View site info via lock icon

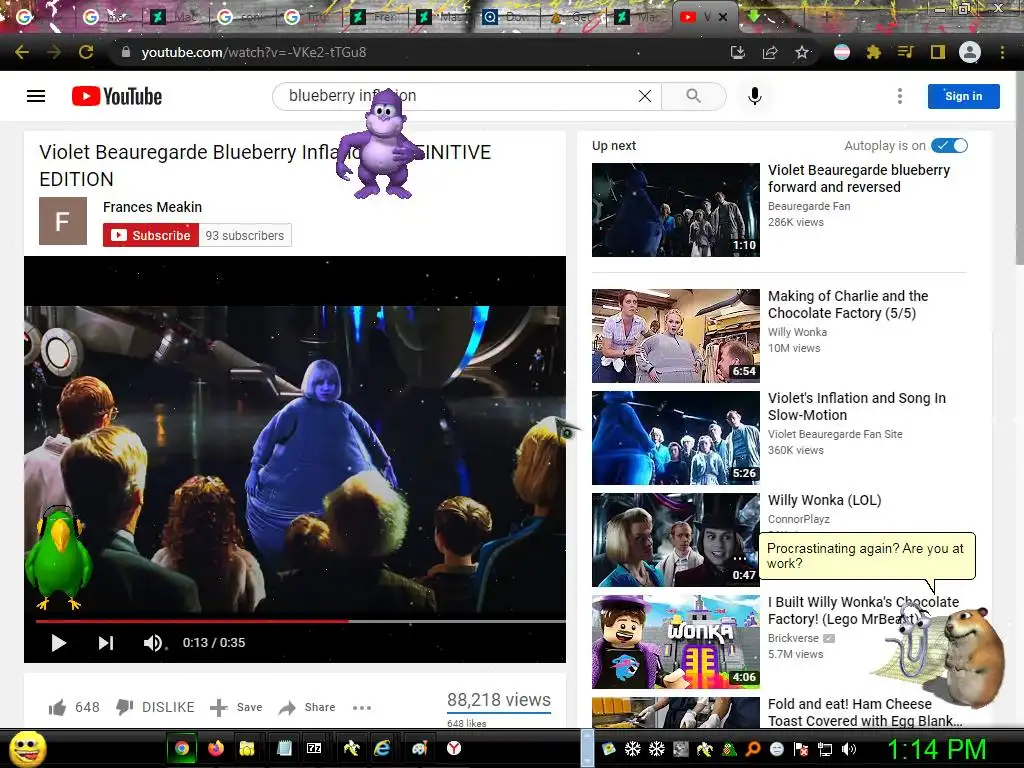click(x=125, y=52)
